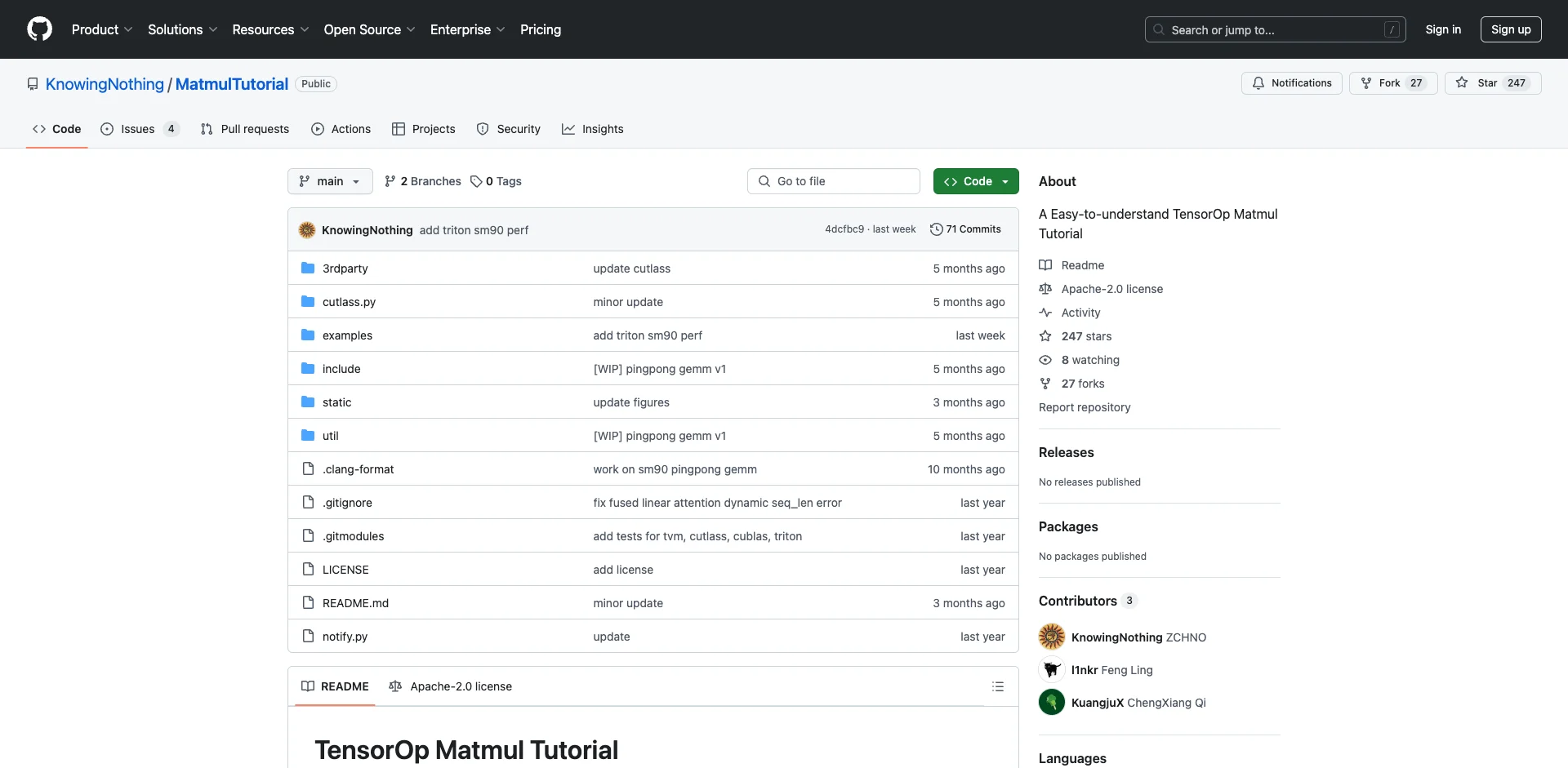Click the folder icon next to include
The image size is (1568, 768).
pyautogui.click(x=308, y=369)
